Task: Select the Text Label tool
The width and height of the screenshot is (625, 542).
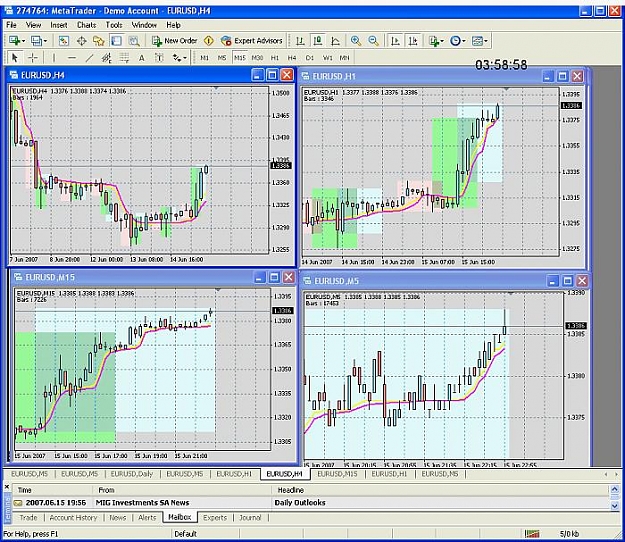Action: [159, 58]
